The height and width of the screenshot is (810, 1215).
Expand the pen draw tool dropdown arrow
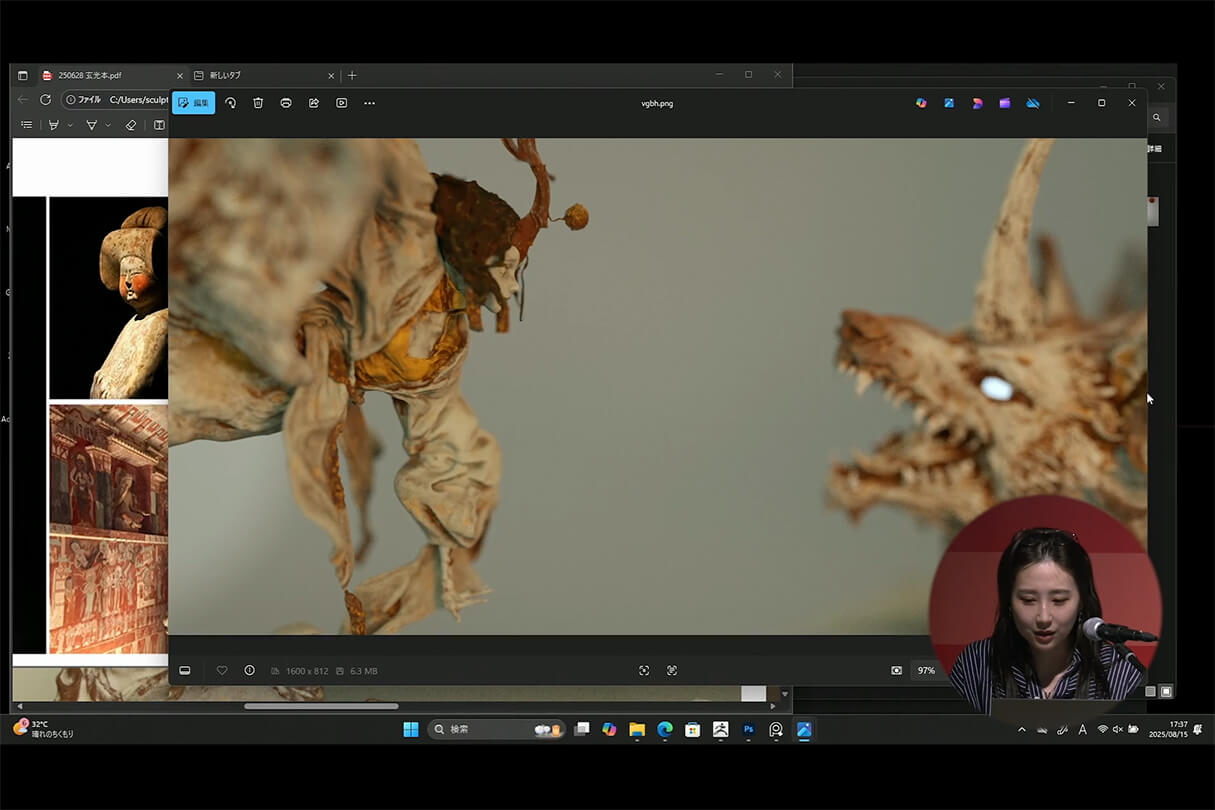[107, 125]
